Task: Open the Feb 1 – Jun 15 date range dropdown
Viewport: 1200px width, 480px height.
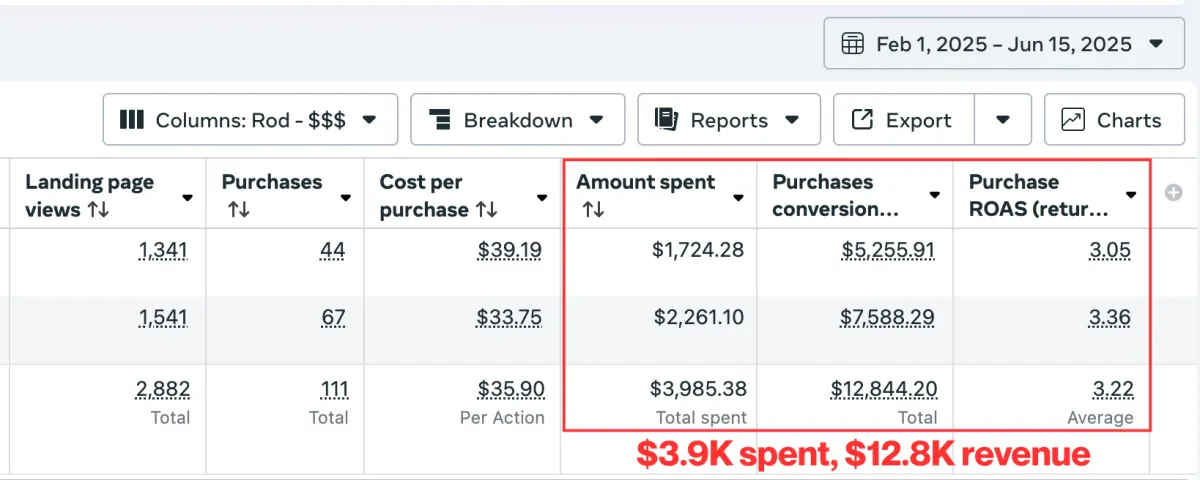Action: [x=1004, y=44]
